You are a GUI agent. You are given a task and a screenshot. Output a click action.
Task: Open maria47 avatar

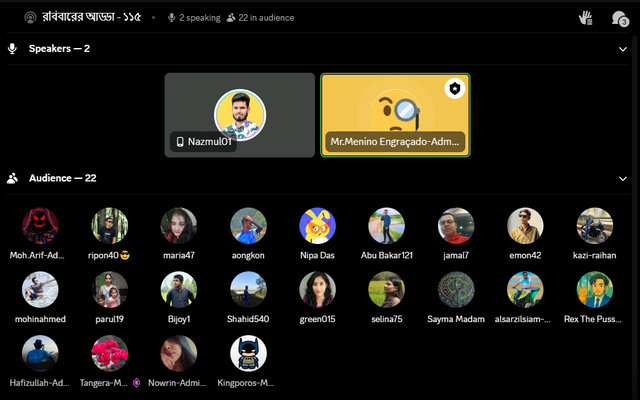(x=179, y=226)
